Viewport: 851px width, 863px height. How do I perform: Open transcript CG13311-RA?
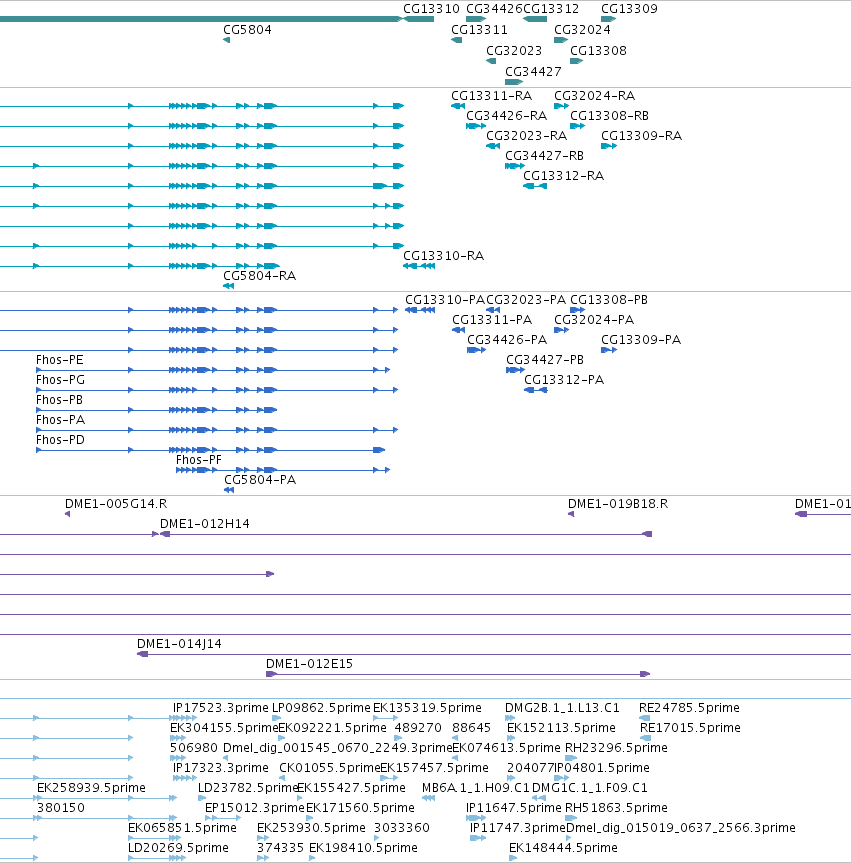[492, 96]
